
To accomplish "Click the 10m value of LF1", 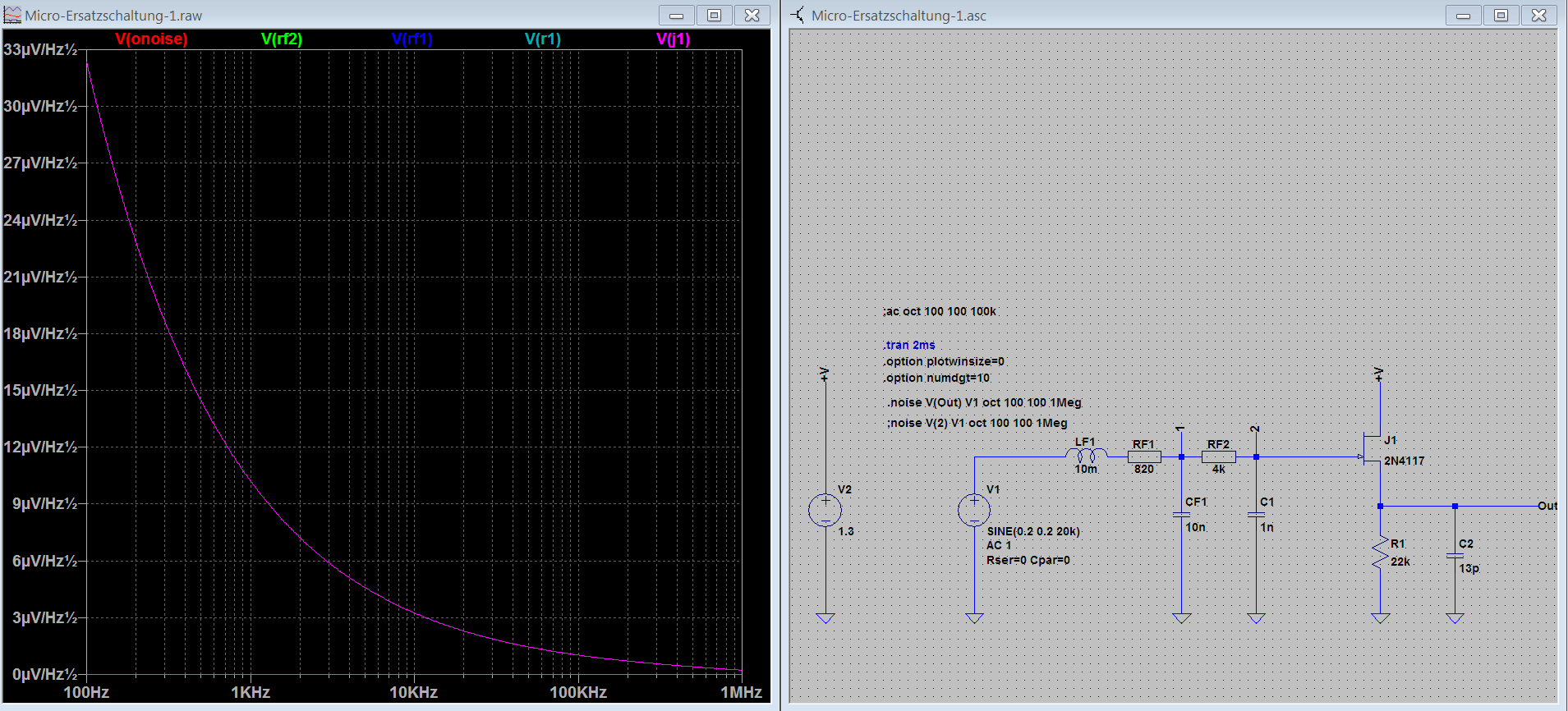I will click(1086, 469).
